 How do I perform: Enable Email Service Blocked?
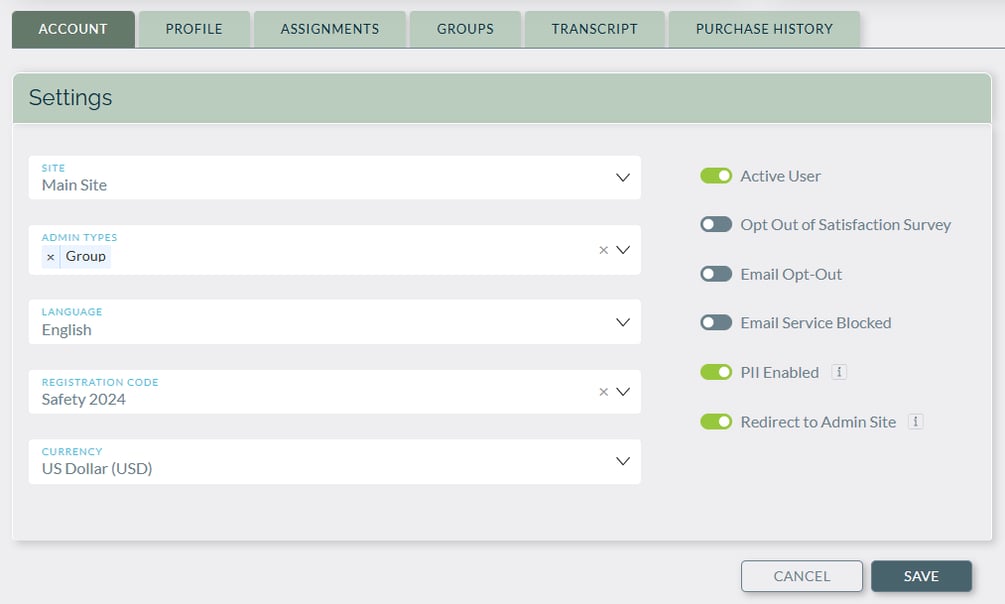[x=716, y=322]
